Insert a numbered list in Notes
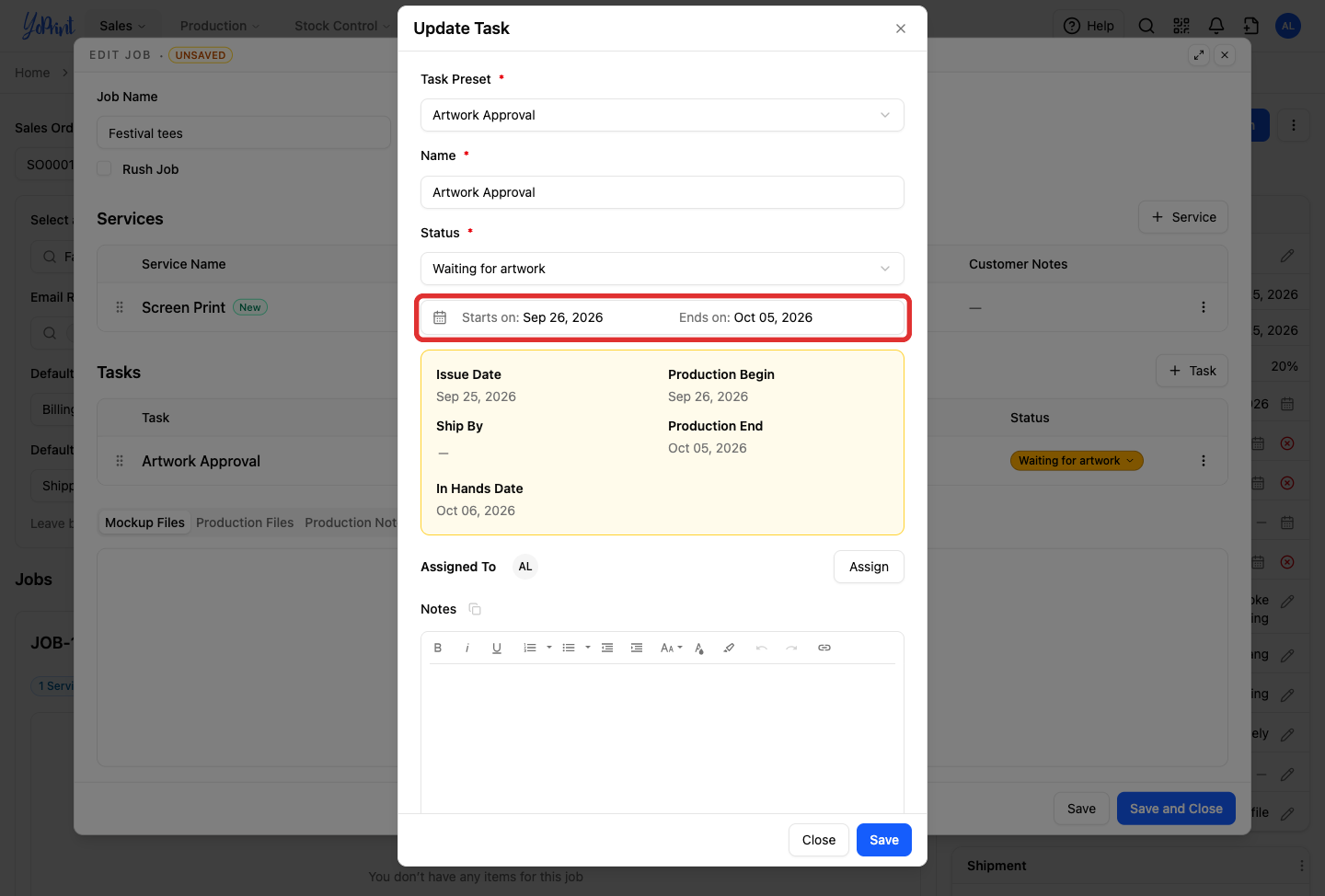Screen dimensions: 1325x896 530,648
